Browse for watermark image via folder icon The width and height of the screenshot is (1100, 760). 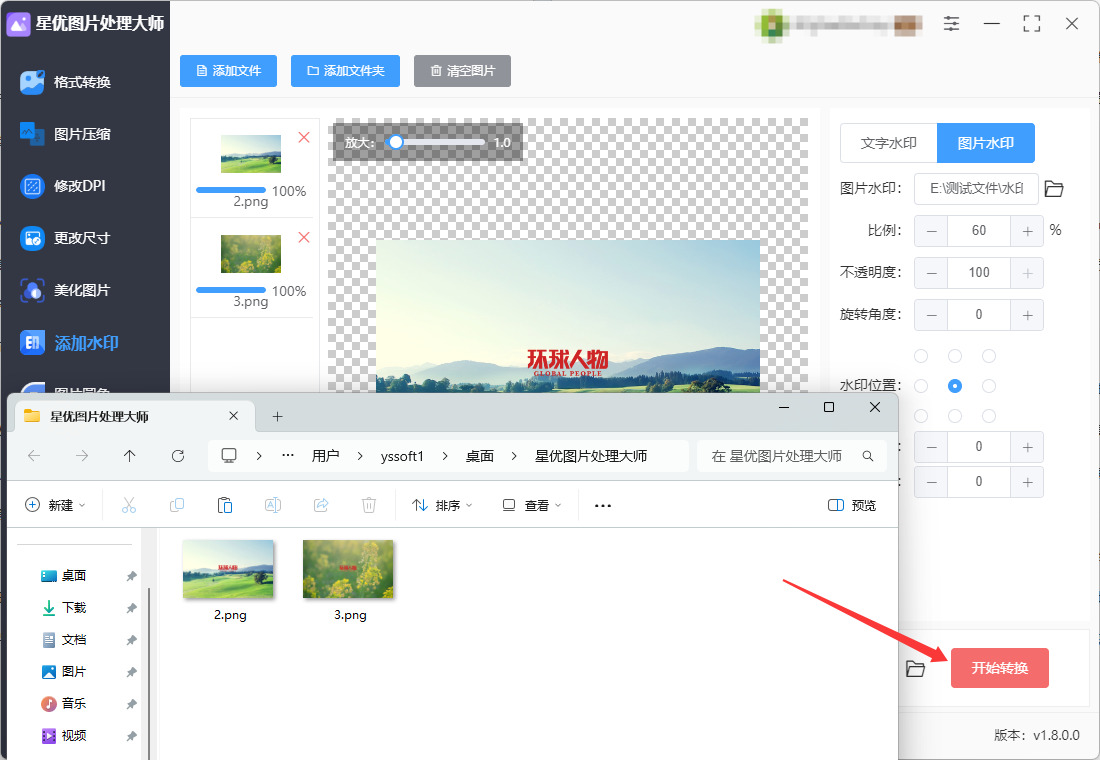pos(1054,189)
